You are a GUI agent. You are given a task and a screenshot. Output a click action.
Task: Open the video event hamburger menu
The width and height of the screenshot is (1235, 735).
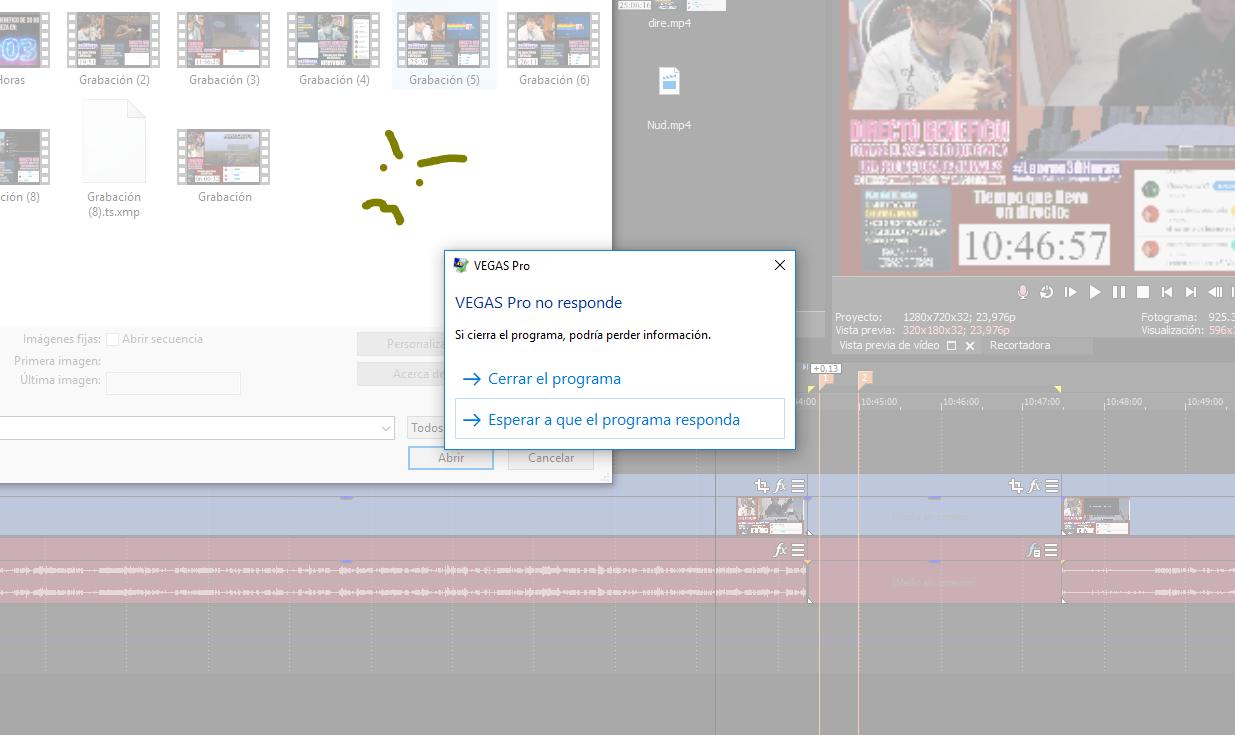[797, 486]
